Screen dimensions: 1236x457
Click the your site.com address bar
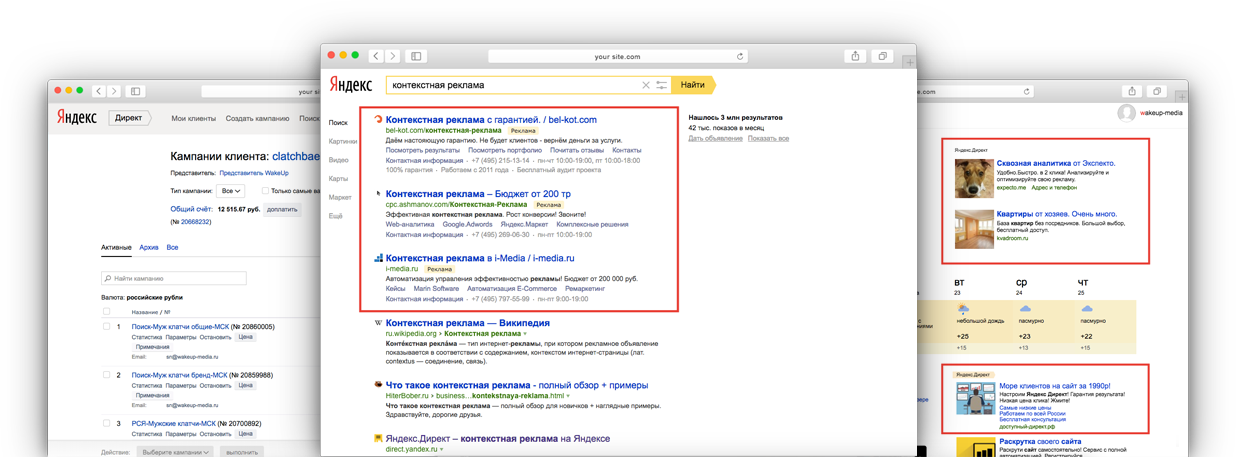click(617, 57)
